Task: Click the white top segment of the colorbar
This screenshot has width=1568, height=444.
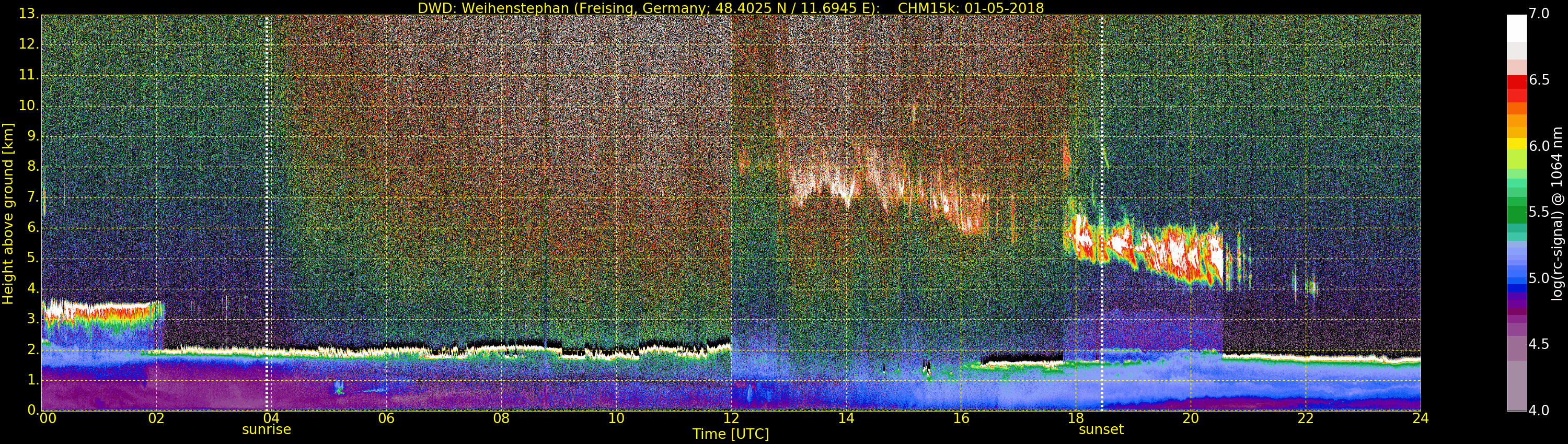Action: click(x=1516, y=27)
